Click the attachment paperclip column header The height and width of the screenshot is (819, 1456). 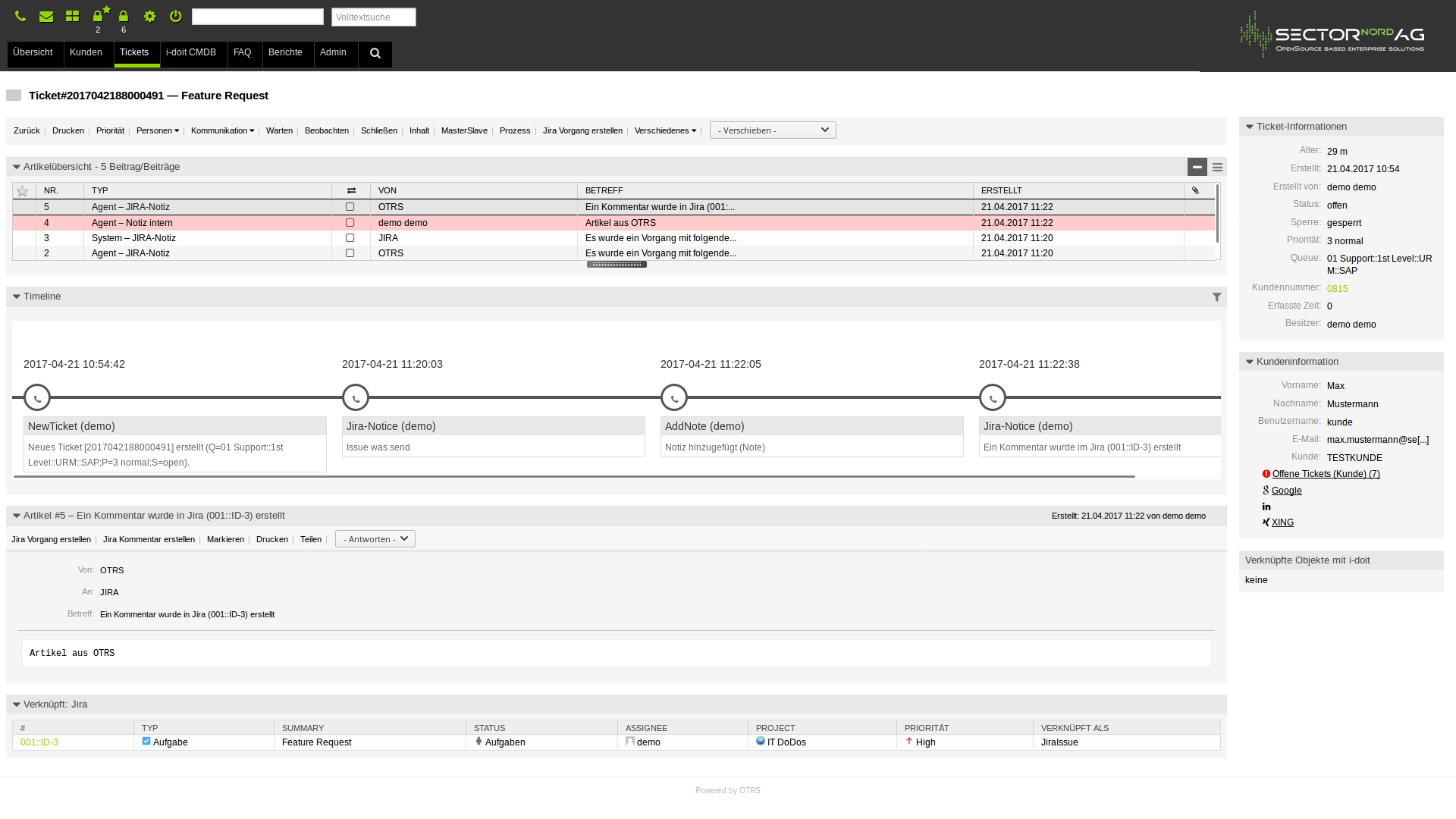[1195, 190]
